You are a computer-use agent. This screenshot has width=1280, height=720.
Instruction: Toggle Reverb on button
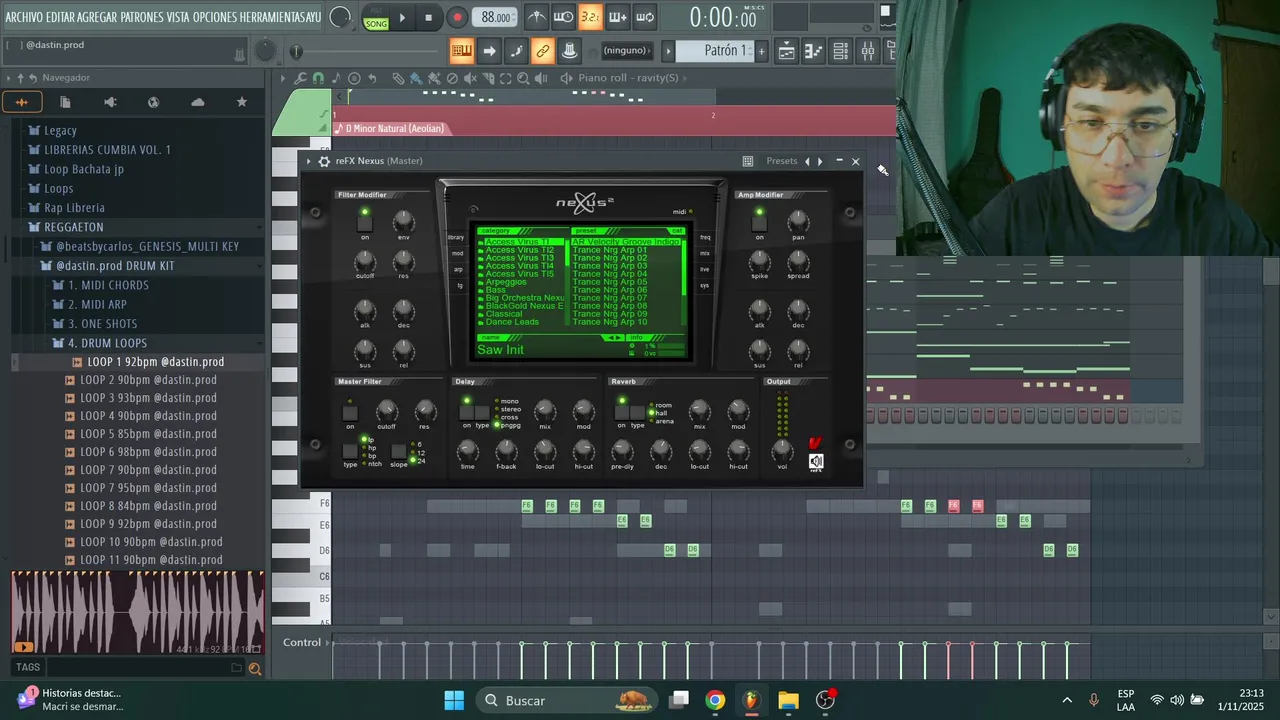(x=621, y=411)
